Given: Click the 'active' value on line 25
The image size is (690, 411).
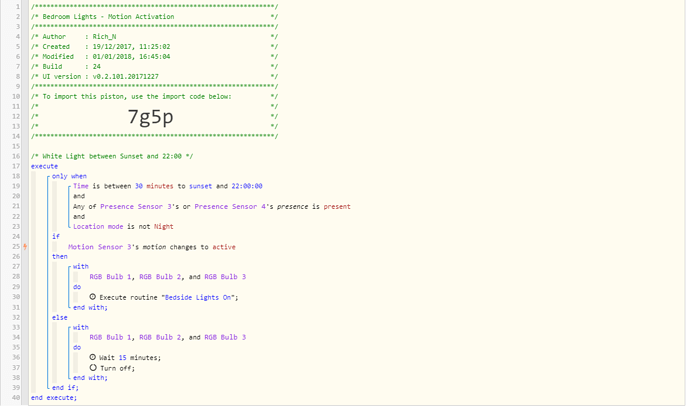Looking at the screenshot, I should point(224,247).
